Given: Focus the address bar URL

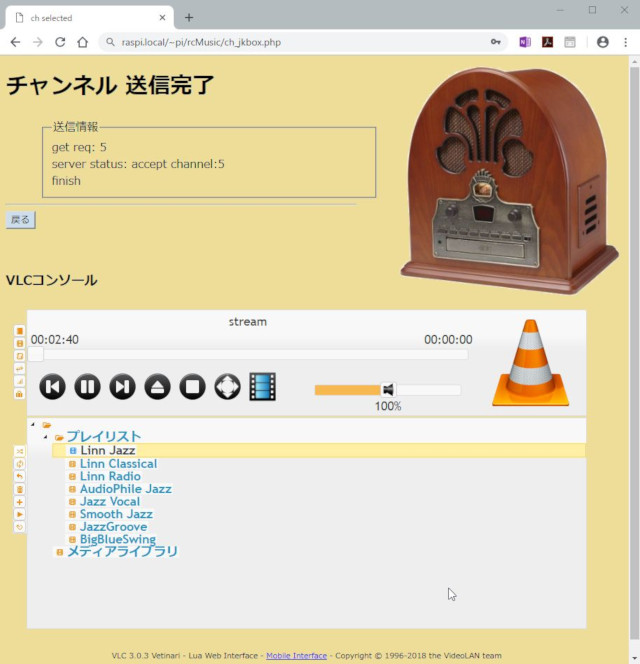Looking at the screenshot, I should 201,42.
